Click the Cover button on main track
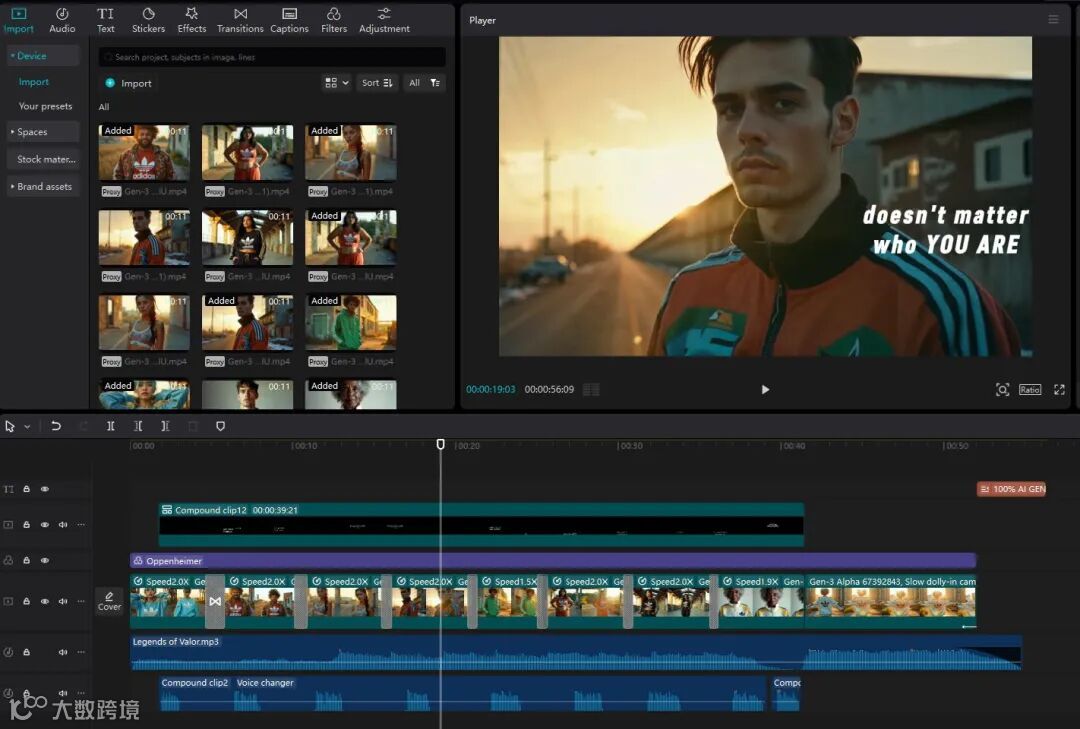Image resolution: width=1080 pixels, height=729 pixels. click(109, 601)
